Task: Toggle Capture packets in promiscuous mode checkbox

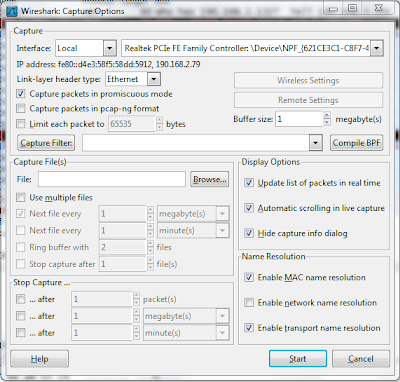Action: pyautogui.click(x=21, y=94)
